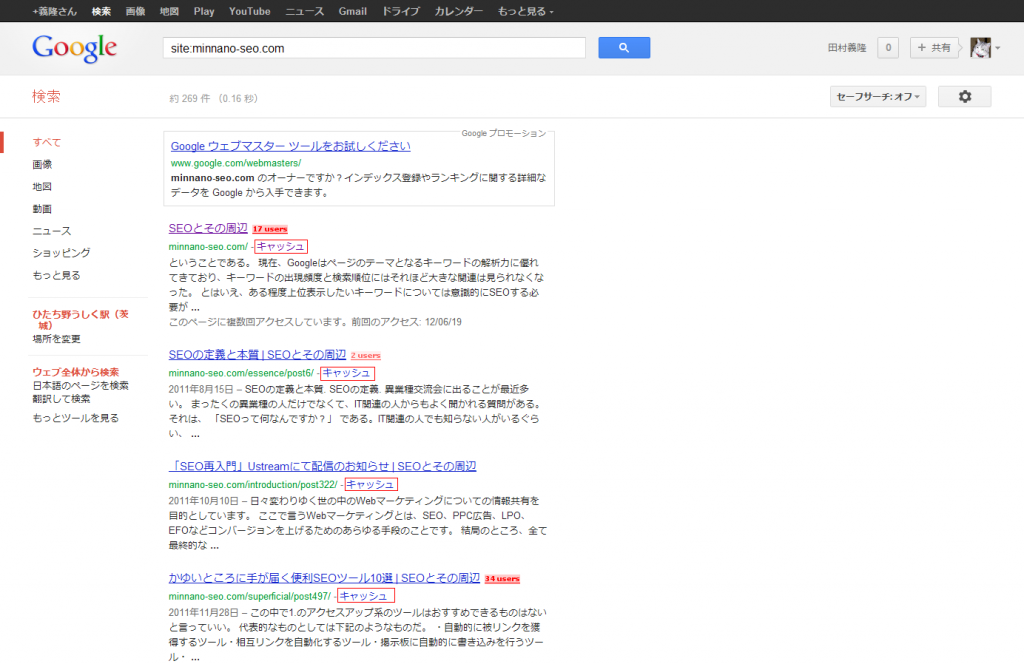Image resolution: width=1024 pixels, height=664 pixels.
Task: Open Gmail in the top bar
Action: pyautogui.click(x=353, y=11)
